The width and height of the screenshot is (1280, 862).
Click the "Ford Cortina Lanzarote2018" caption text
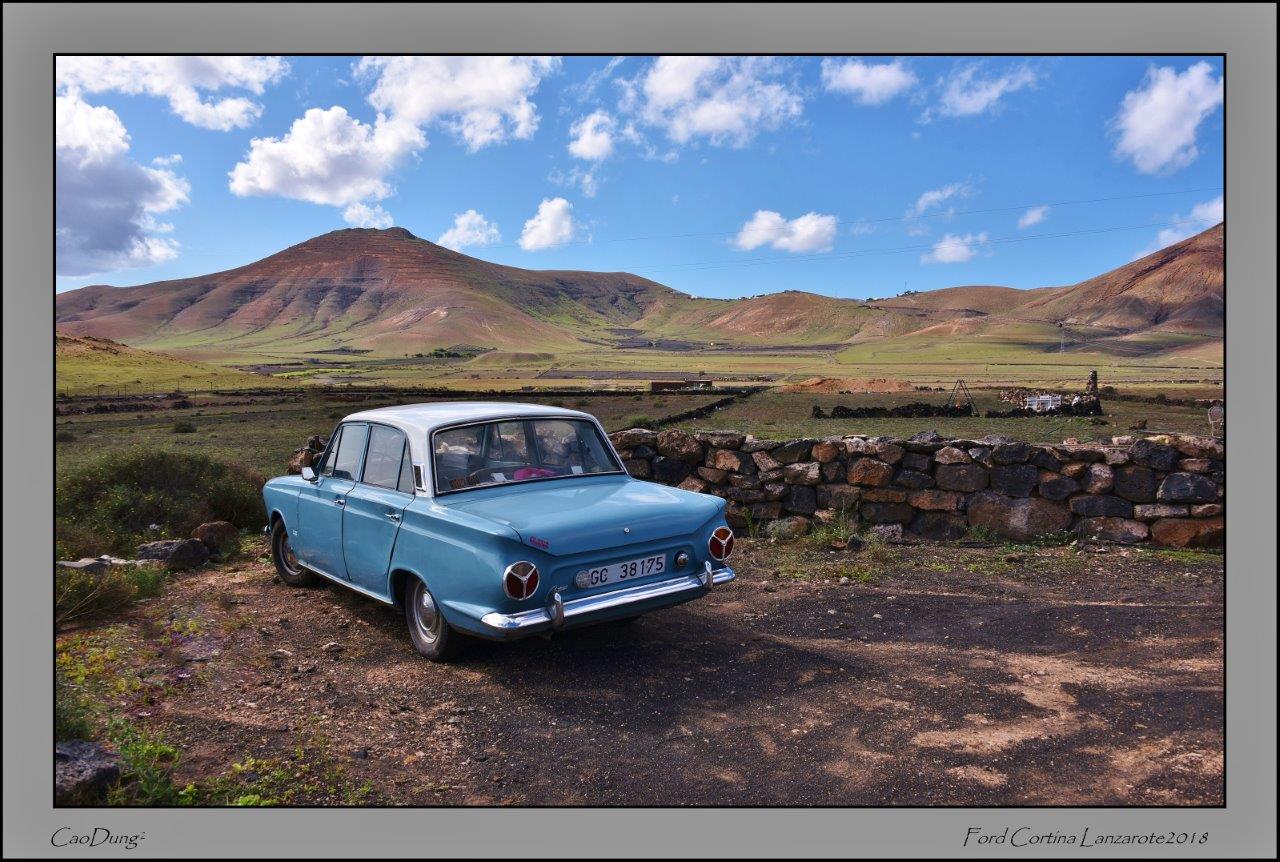tap(1085, 838)
